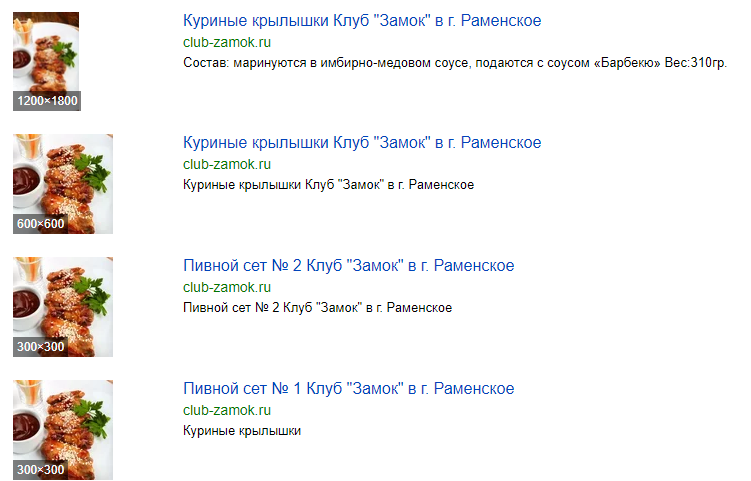This screenshot has width=751, height=481.
Task: Click description text under second result's URL
Action: (328, 185)
